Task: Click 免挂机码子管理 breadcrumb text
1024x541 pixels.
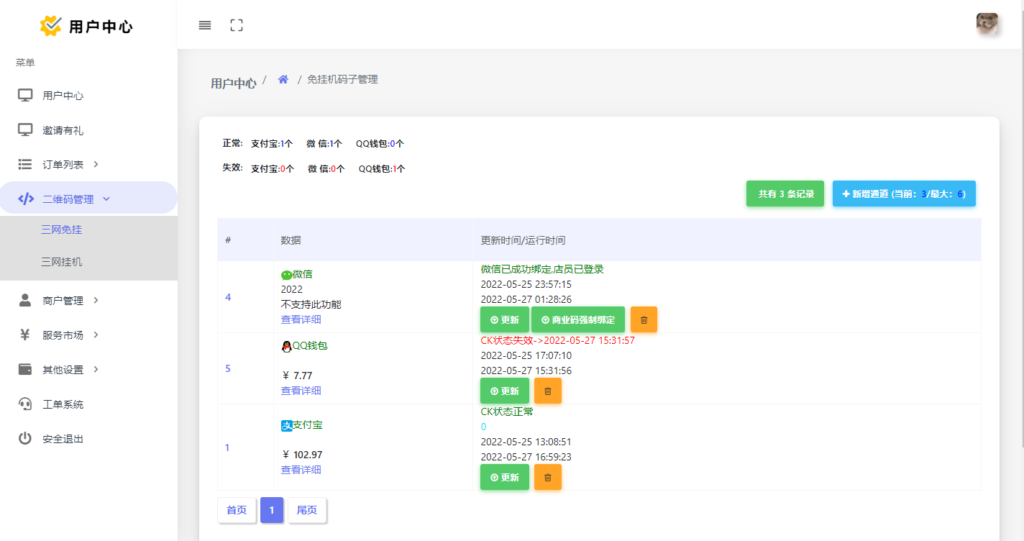Action: click(342, 80)
